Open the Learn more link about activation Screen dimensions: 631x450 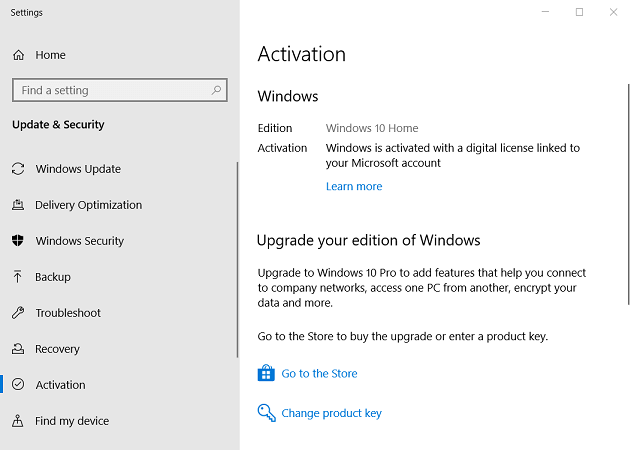point(354,186)
